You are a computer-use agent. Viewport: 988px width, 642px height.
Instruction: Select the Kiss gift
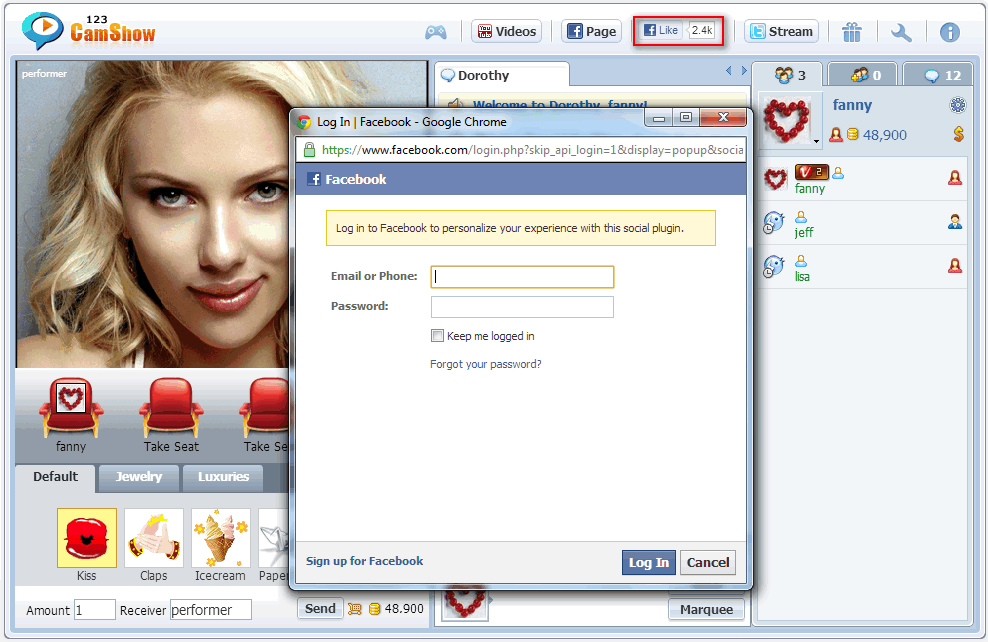coord(87,538)
